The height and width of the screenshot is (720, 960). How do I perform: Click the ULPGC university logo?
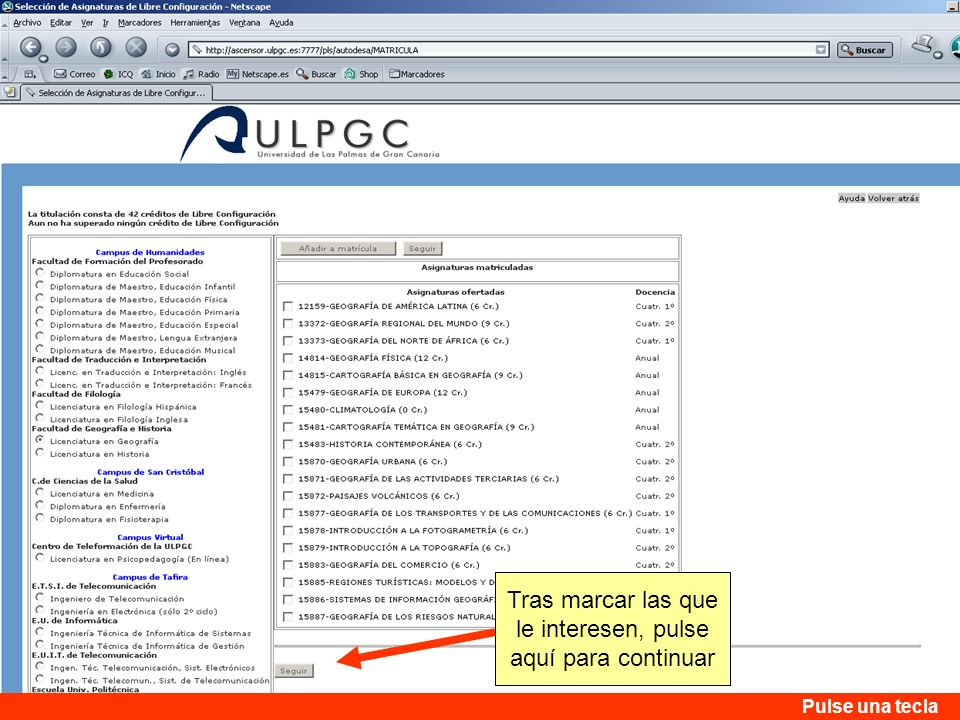(x=310, y=133)
